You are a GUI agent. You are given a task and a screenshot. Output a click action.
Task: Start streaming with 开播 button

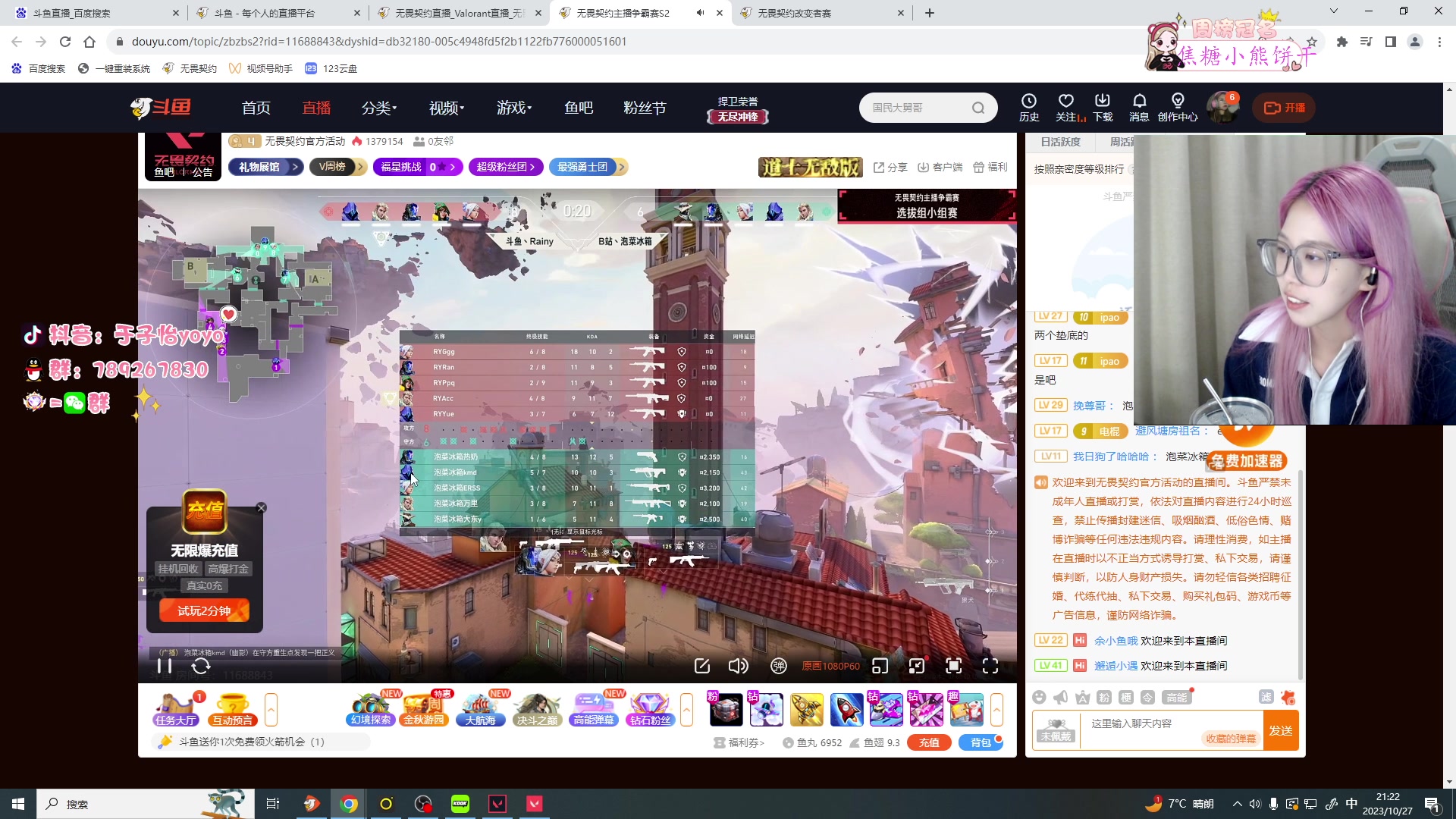pyautogui.click(x=1284, y=108)
